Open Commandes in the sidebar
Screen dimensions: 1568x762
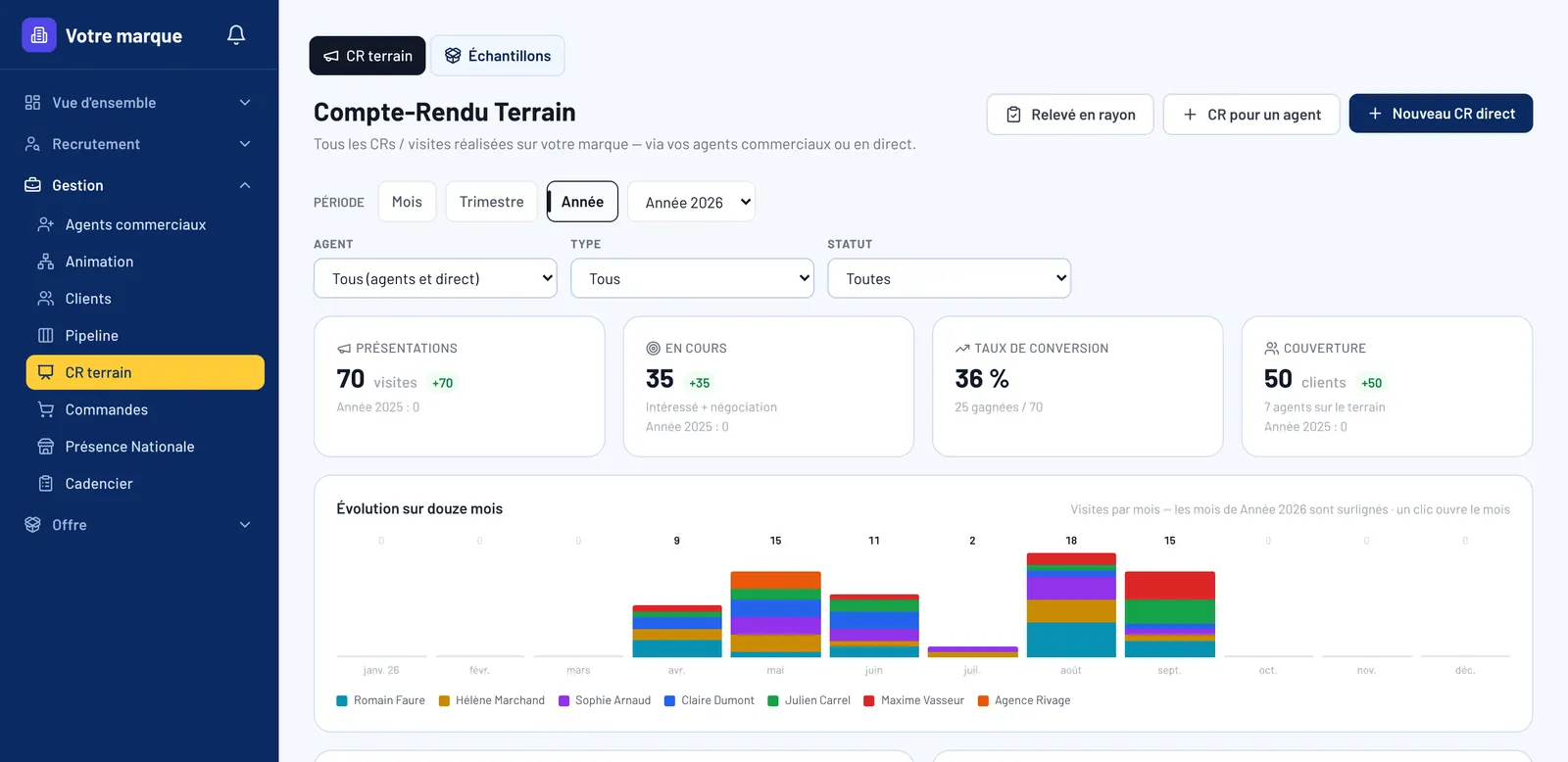click(145, 409)
